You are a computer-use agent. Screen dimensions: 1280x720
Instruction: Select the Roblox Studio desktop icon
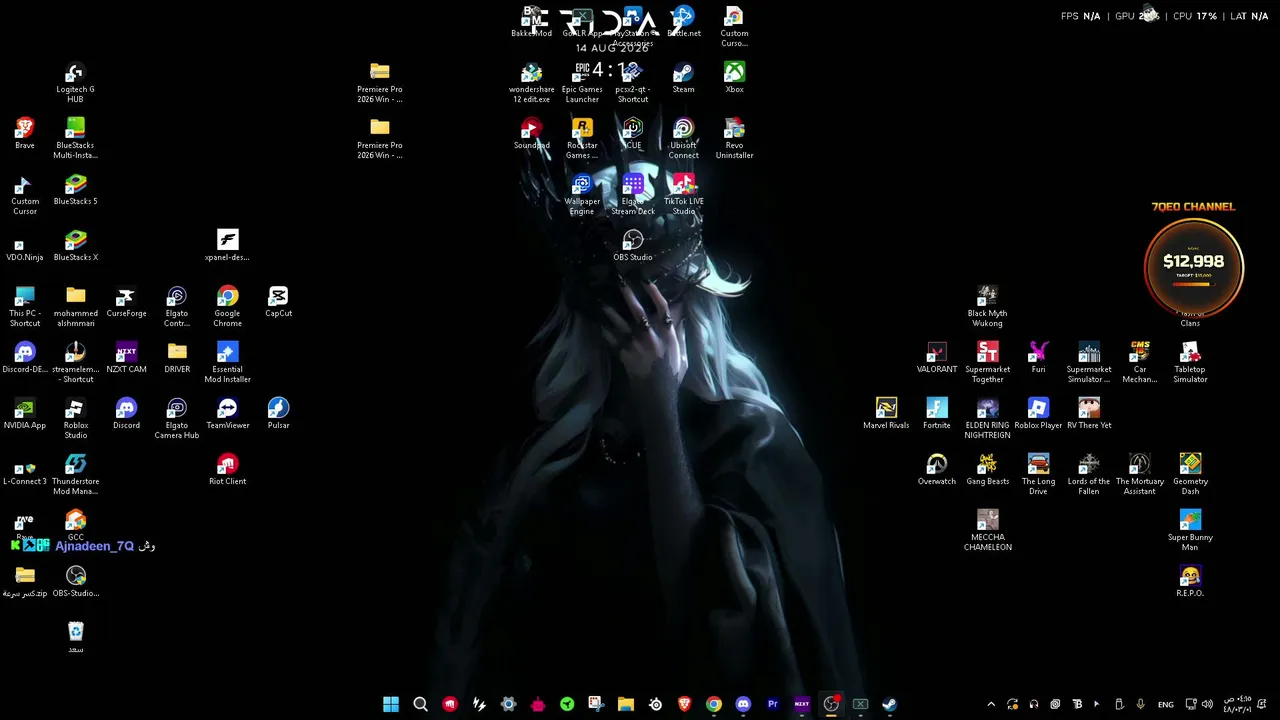[75, 419]
